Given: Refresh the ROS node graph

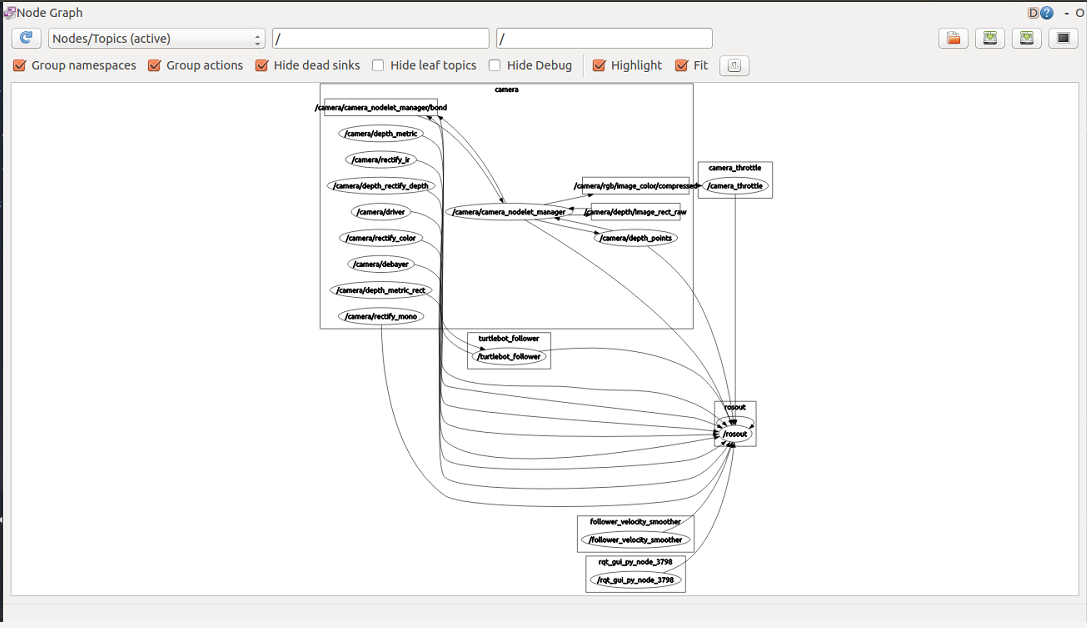Looking at the screenshot, I should [26, 38].
